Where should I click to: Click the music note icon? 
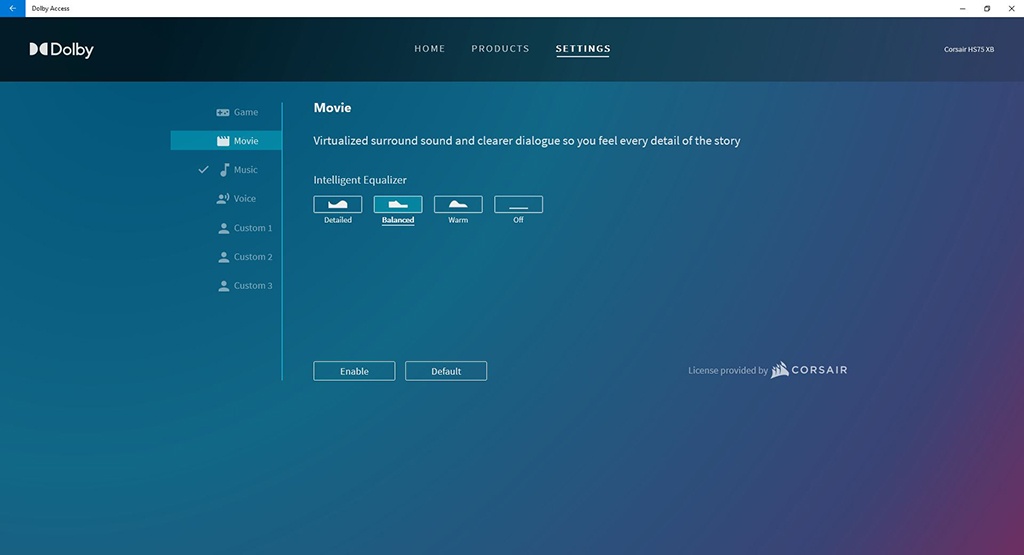pyautogui.click(x=225, y=170)
